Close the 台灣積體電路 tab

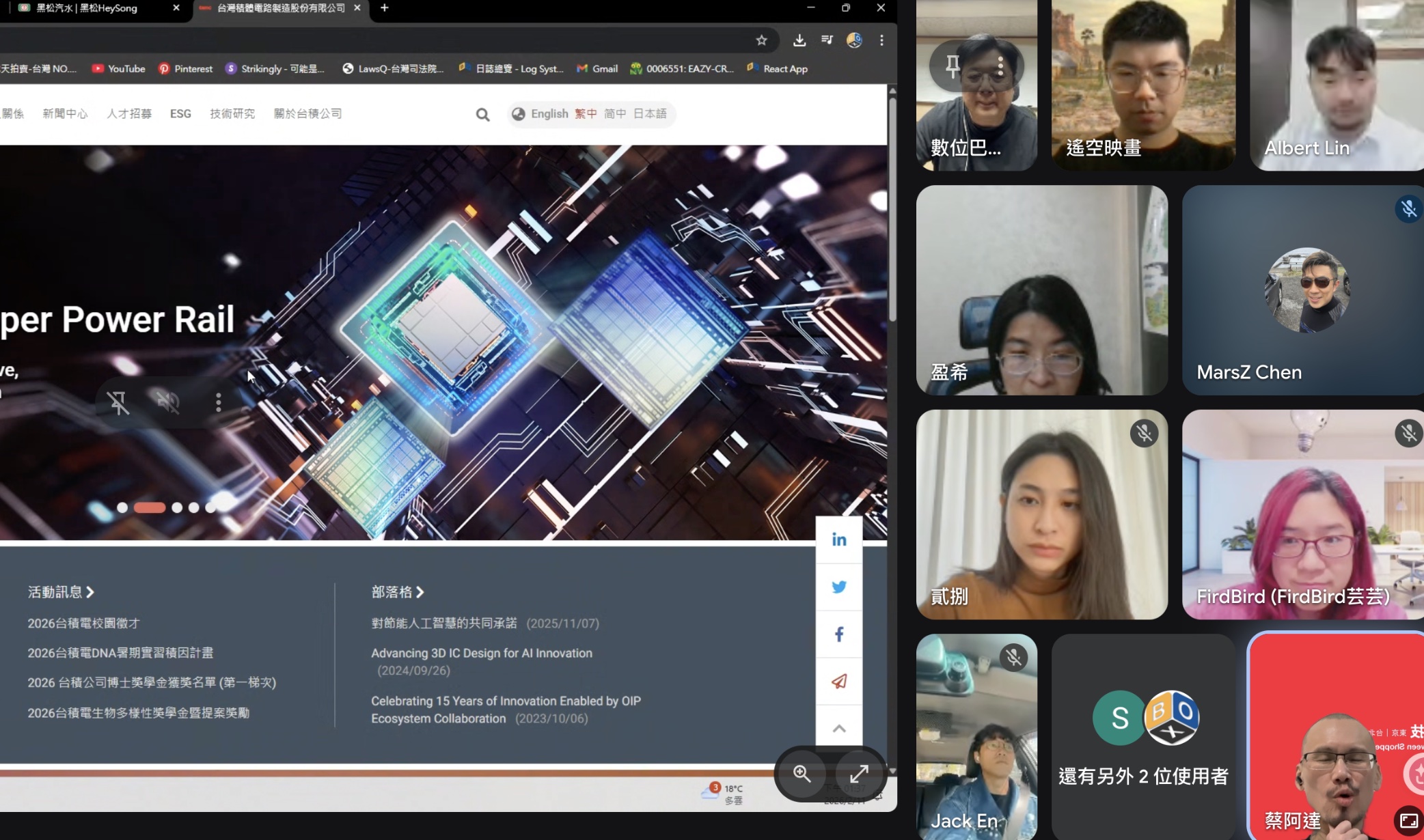[357, 8]
